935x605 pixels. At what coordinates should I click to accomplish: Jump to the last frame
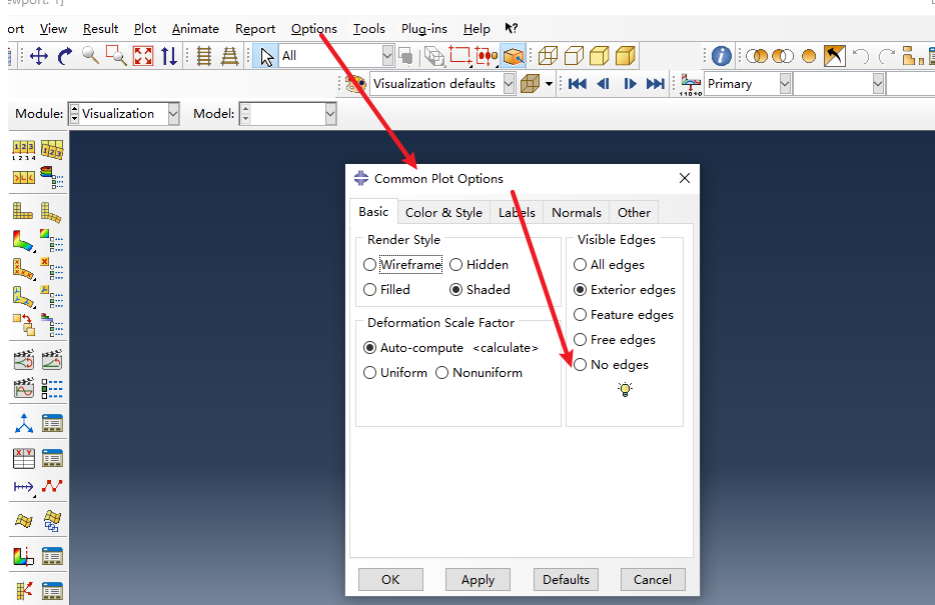click(655, 84)
